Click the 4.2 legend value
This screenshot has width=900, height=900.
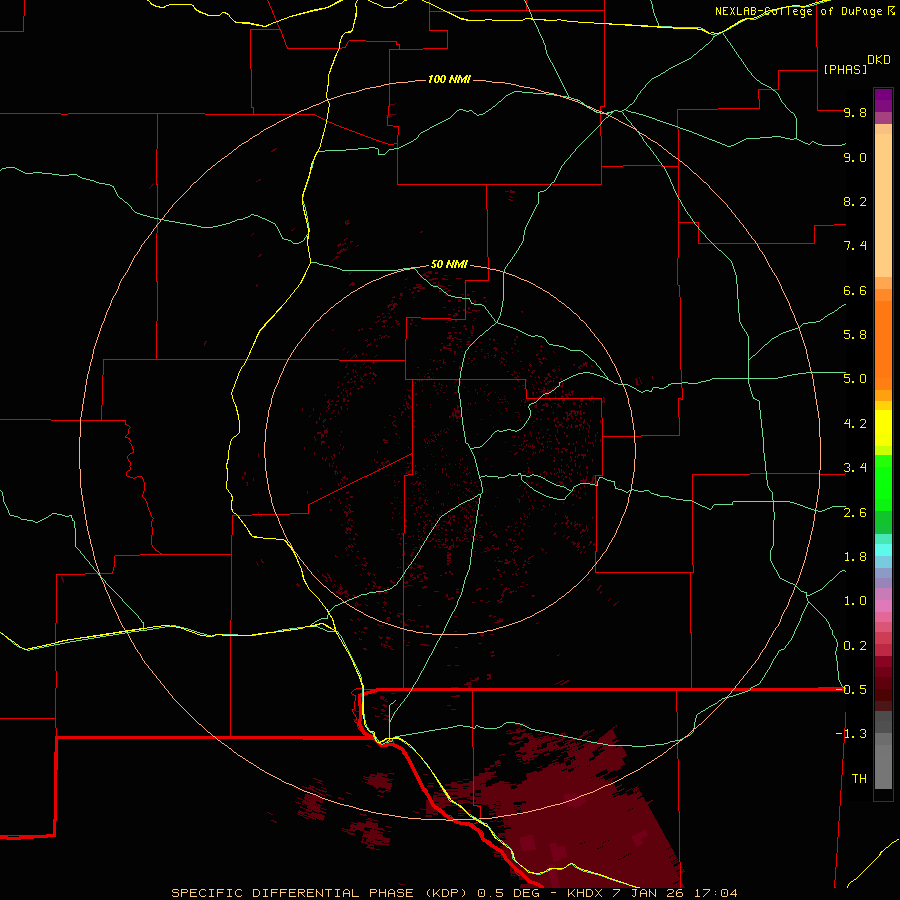tap(855, 424)
